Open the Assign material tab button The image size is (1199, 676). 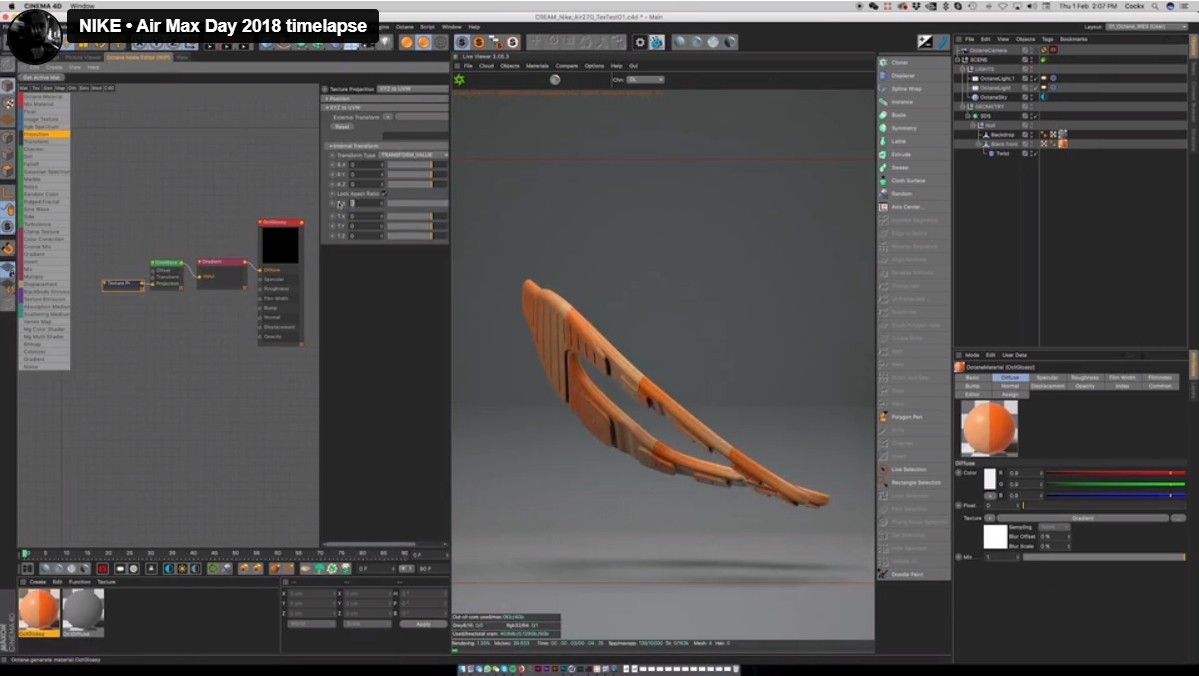[1010, 394]
